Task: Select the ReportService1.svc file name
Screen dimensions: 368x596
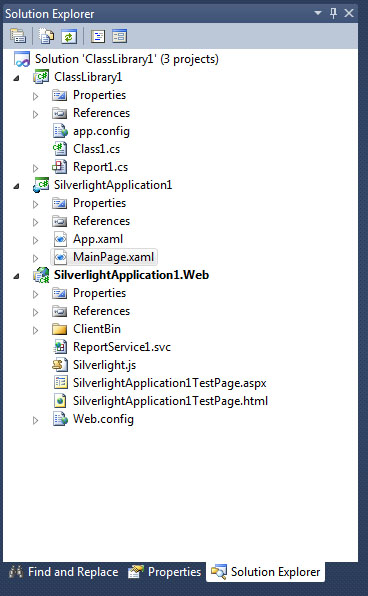Action: (x=122, y=347)
